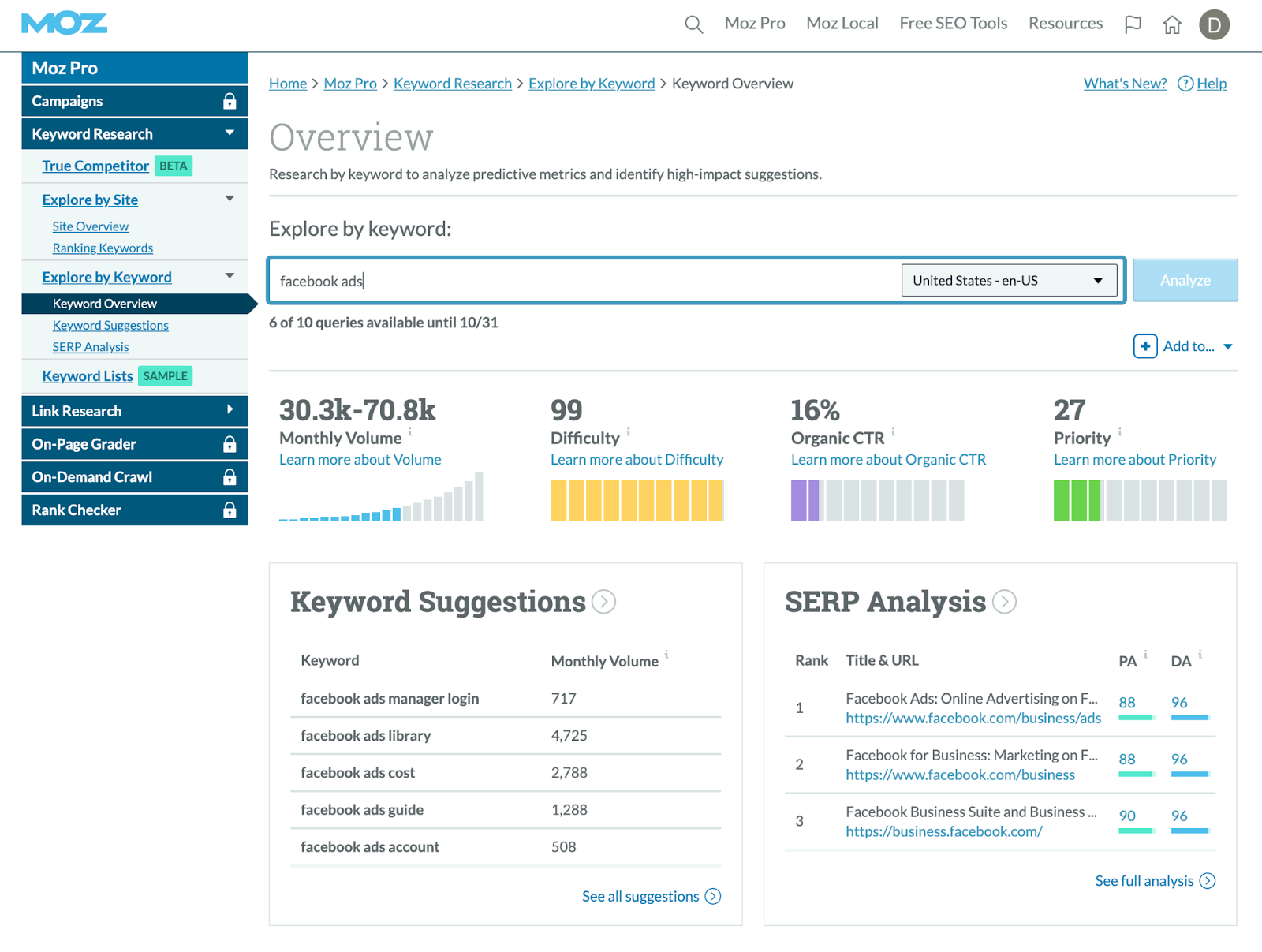Click the Analyze button
Image resolution: width=1262 pixels, height=952 pixels.
[x=1185, y=280]
